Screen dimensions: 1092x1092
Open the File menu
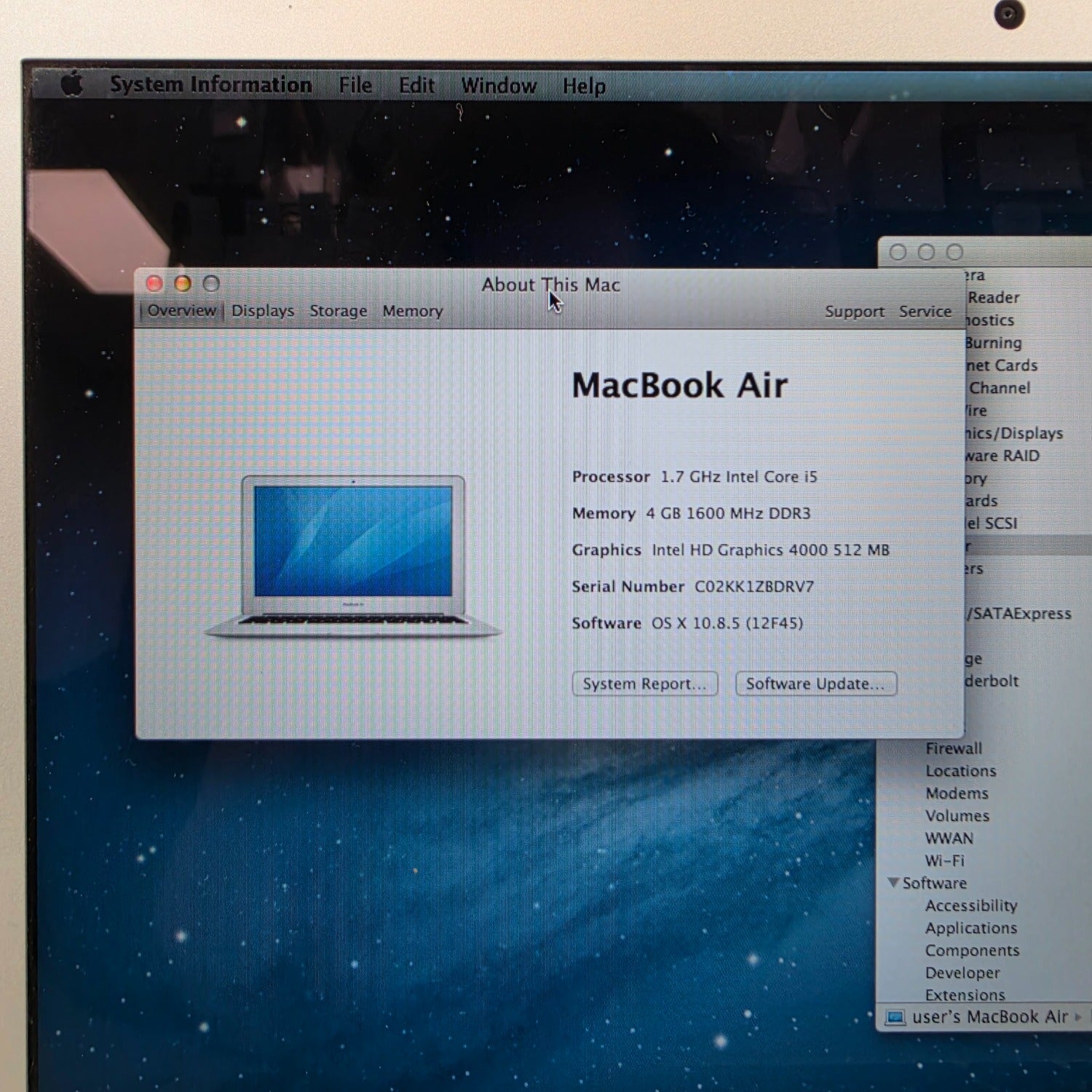click(355, 85)
